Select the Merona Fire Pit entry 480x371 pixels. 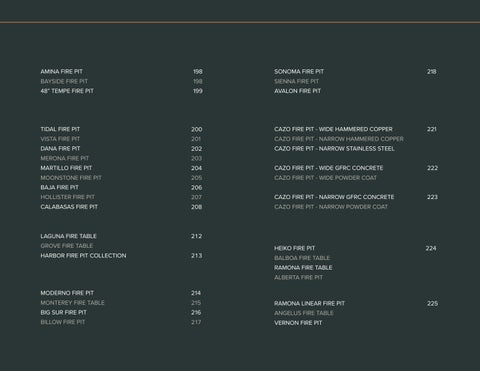click(65, 158)
